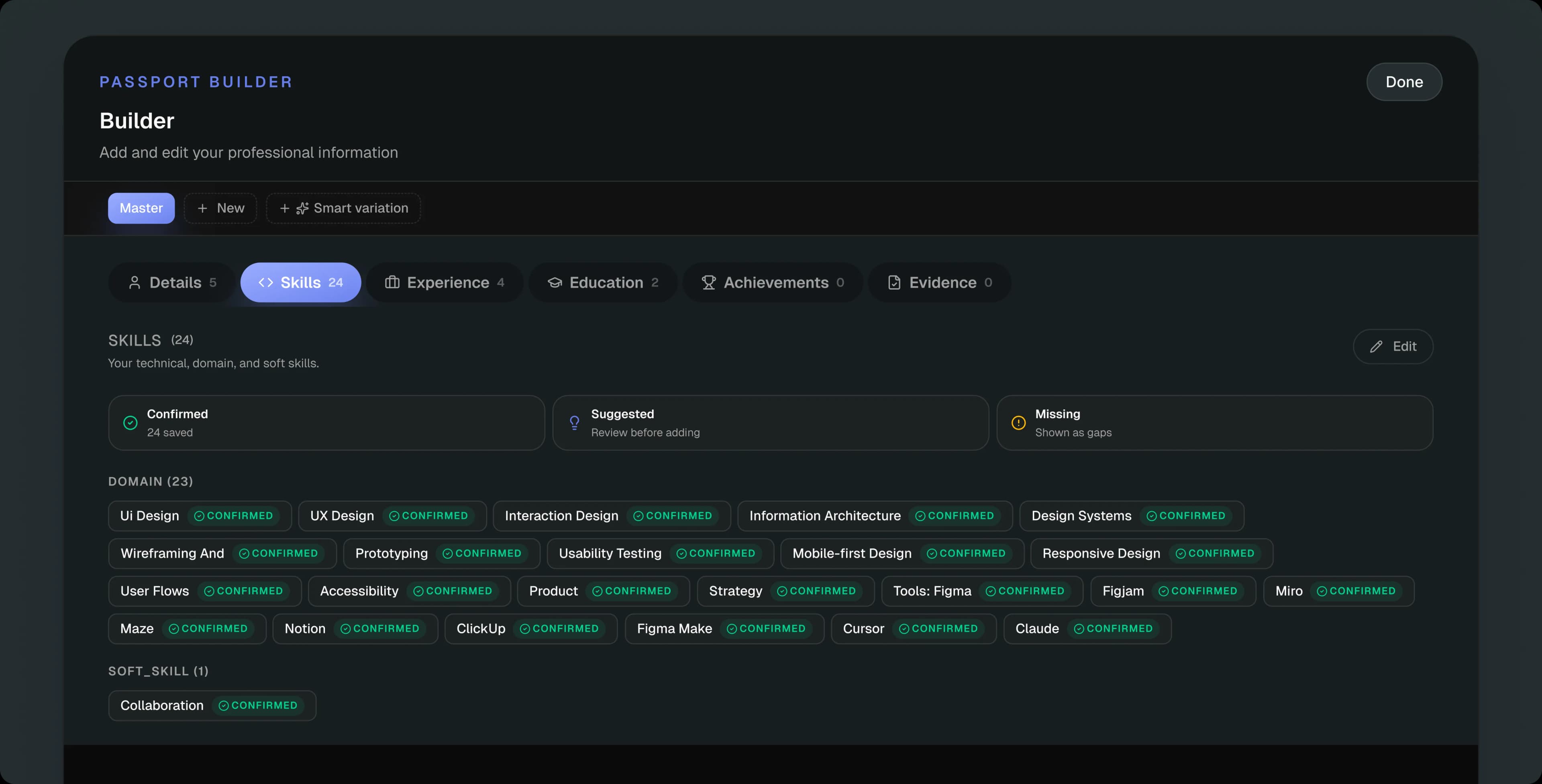Viewport: 1542px width, 784px height.
Task: Click the graduation cap icon in Education tab
Action: (555, 283)
